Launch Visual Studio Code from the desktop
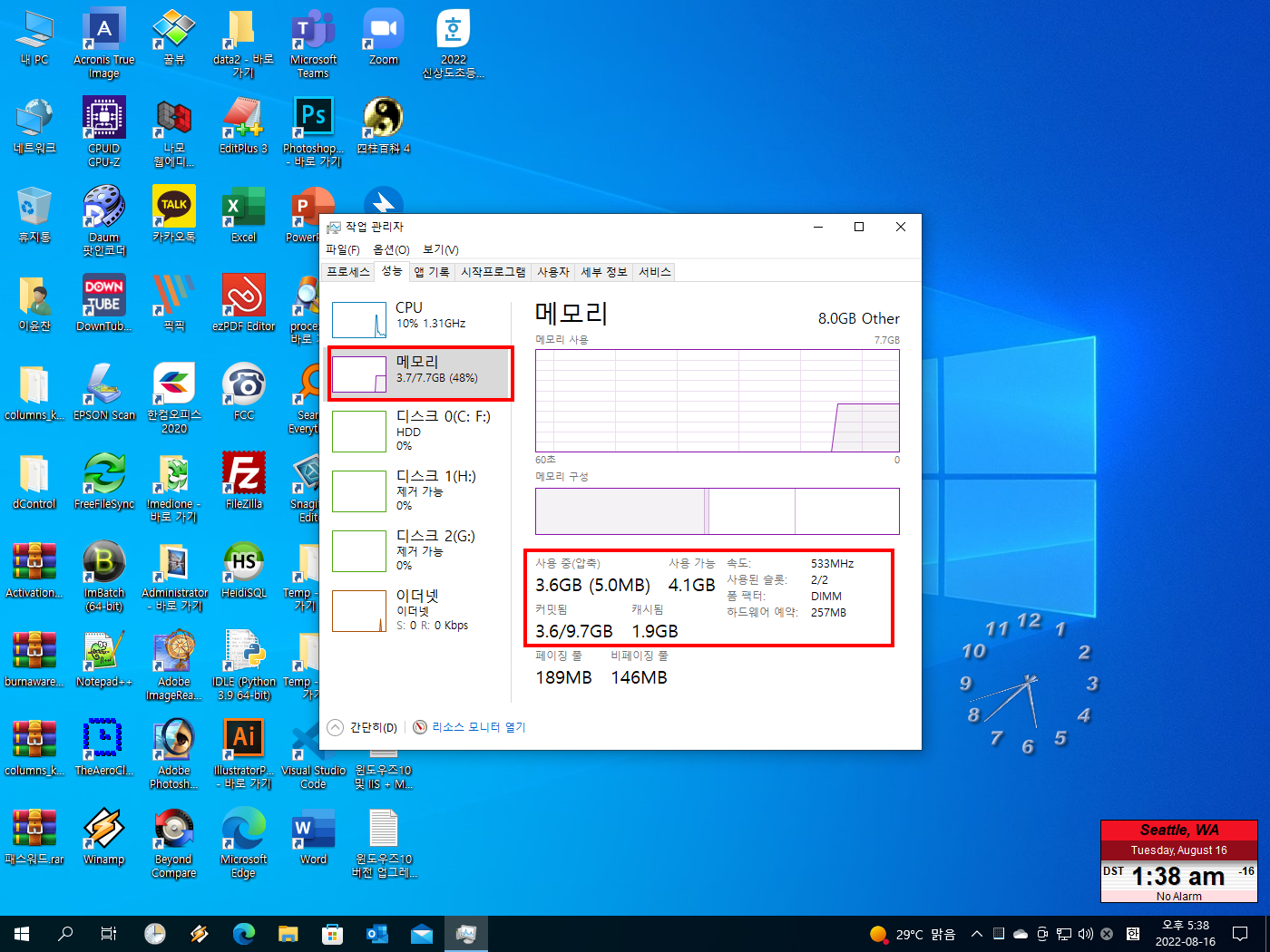Viewport: 1270px width, 952px height. 313,754
